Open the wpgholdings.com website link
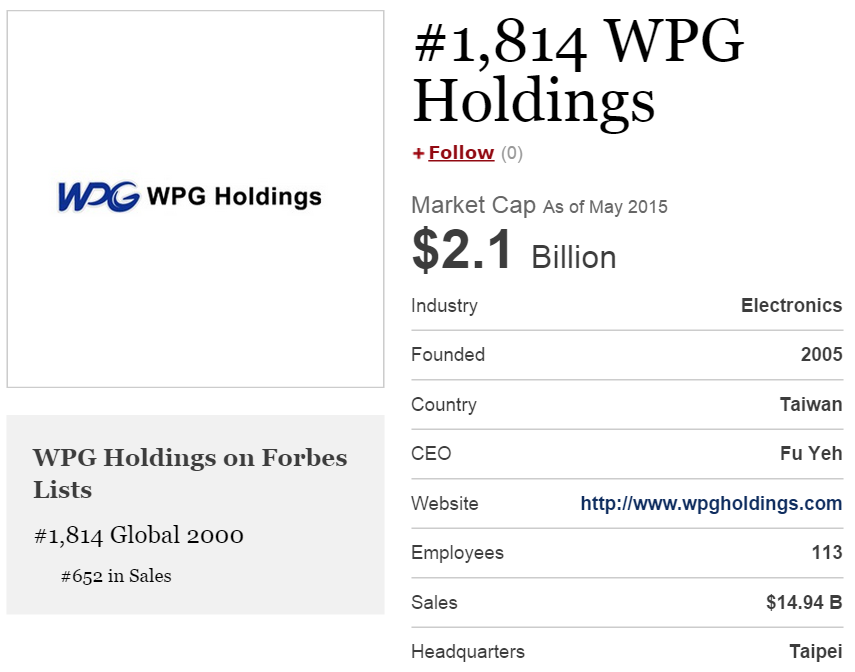Image resolution: width=855 pixels, height=672 pixels. pyautogui.click(x=711, y=504)
